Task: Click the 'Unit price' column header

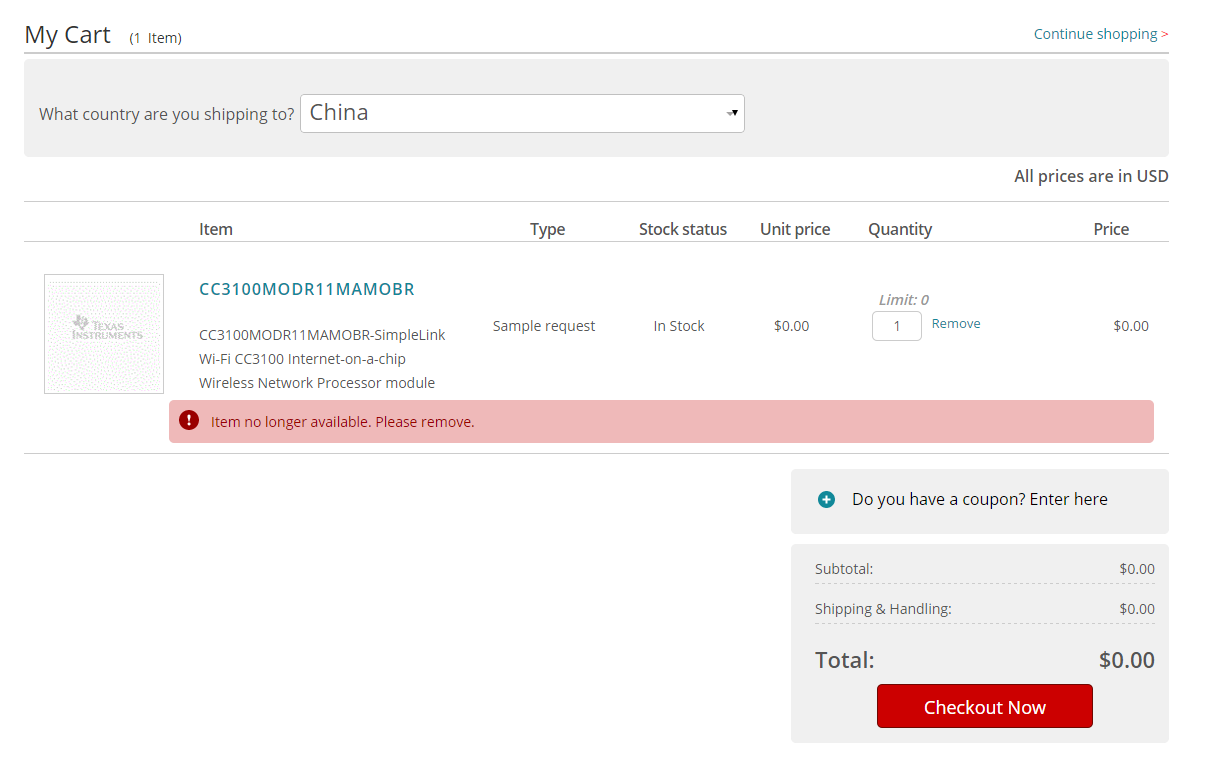Action: [x=795, y=229]
